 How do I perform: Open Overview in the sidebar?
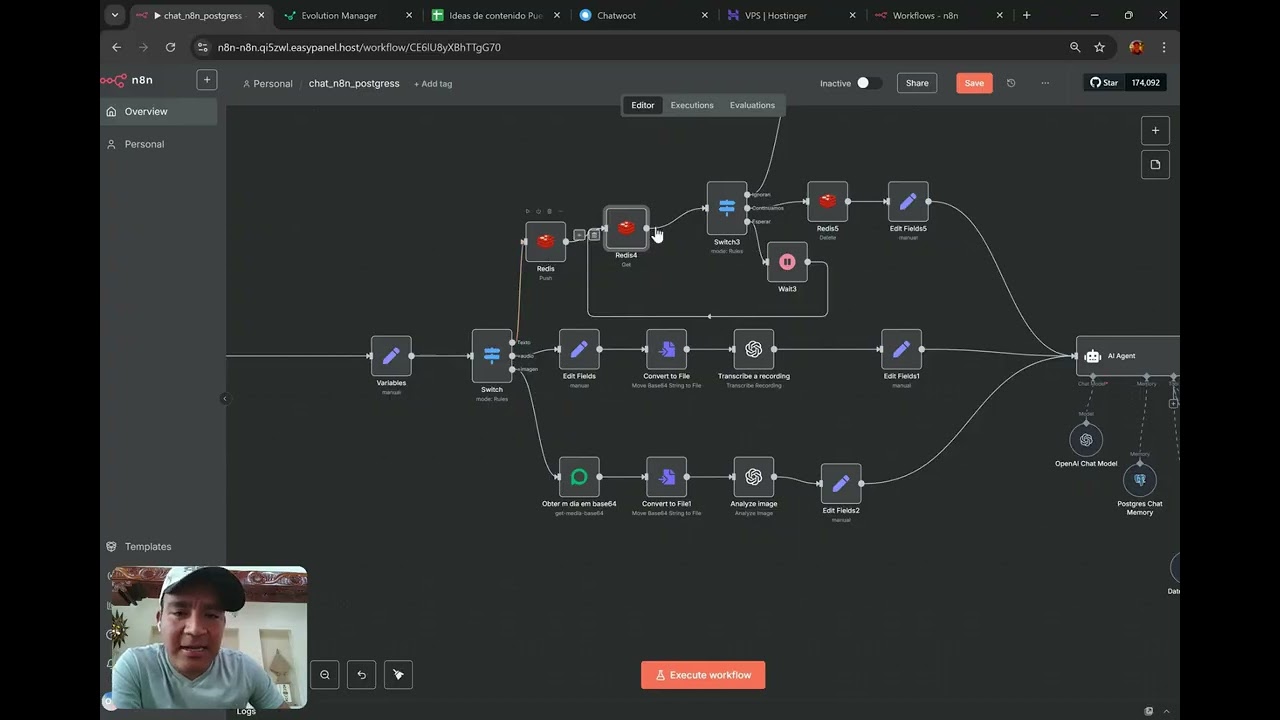[160, 112]
